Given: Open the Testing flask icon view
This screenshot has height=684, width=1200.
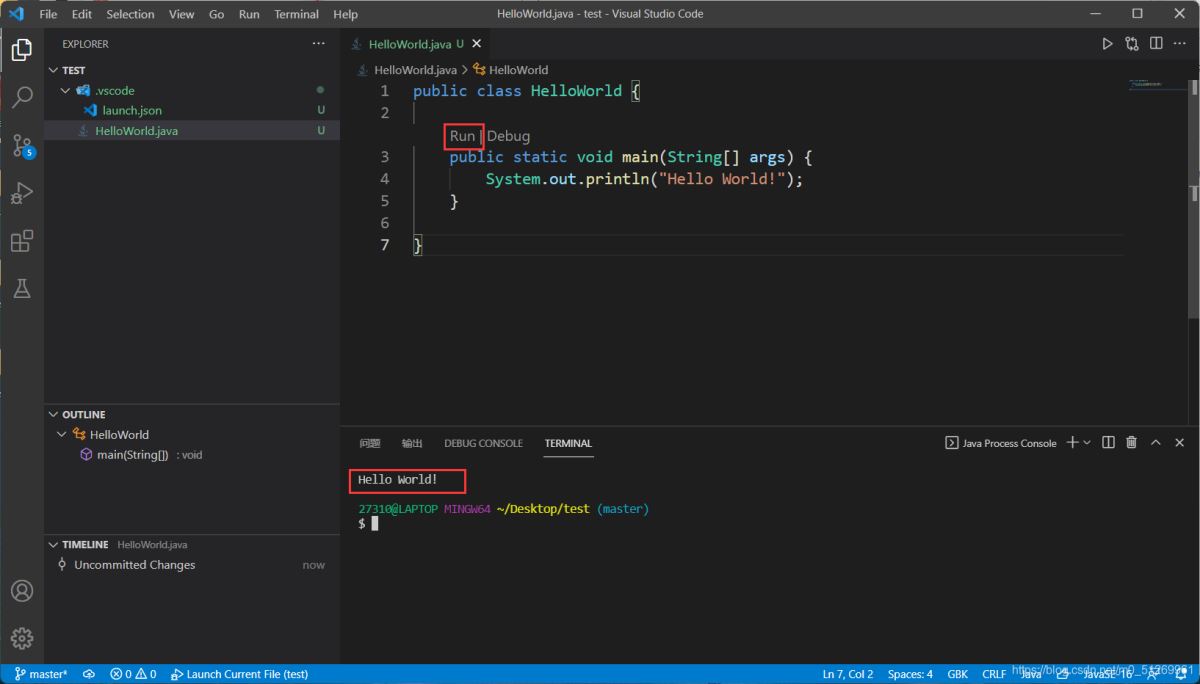Looking at the screenshot, I should coord(22,288).
